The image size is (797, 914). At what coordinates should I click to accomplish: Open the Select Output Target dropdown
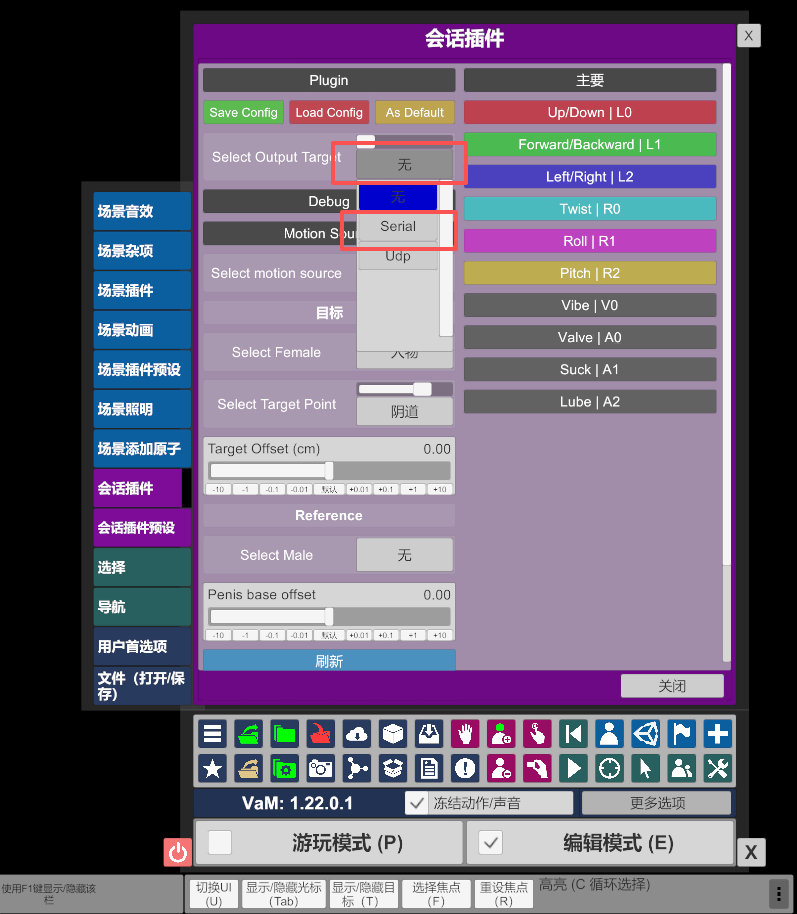pos(405,165)
